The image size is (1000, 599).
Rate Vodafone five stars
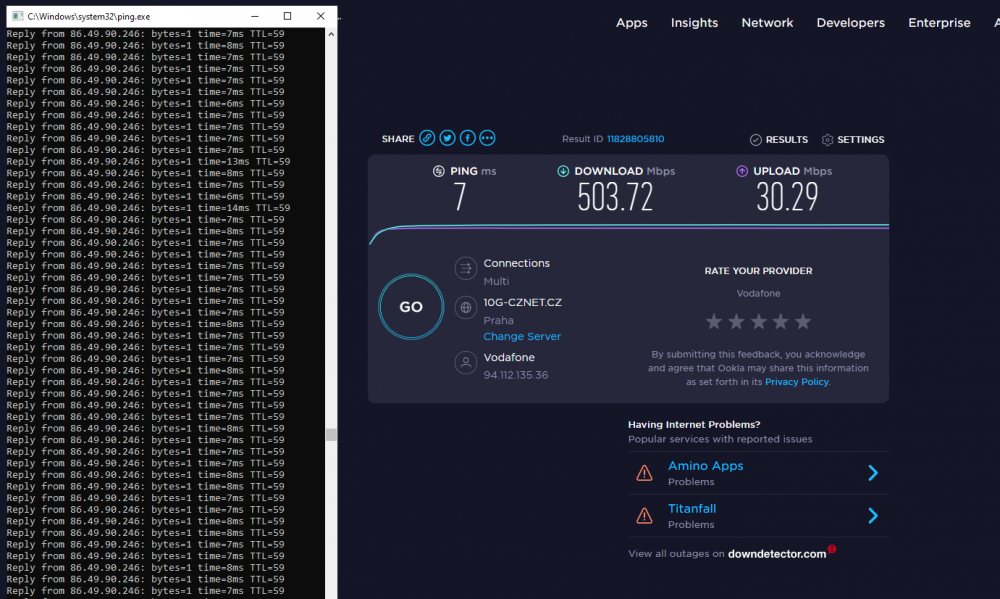tap(803, 322)
